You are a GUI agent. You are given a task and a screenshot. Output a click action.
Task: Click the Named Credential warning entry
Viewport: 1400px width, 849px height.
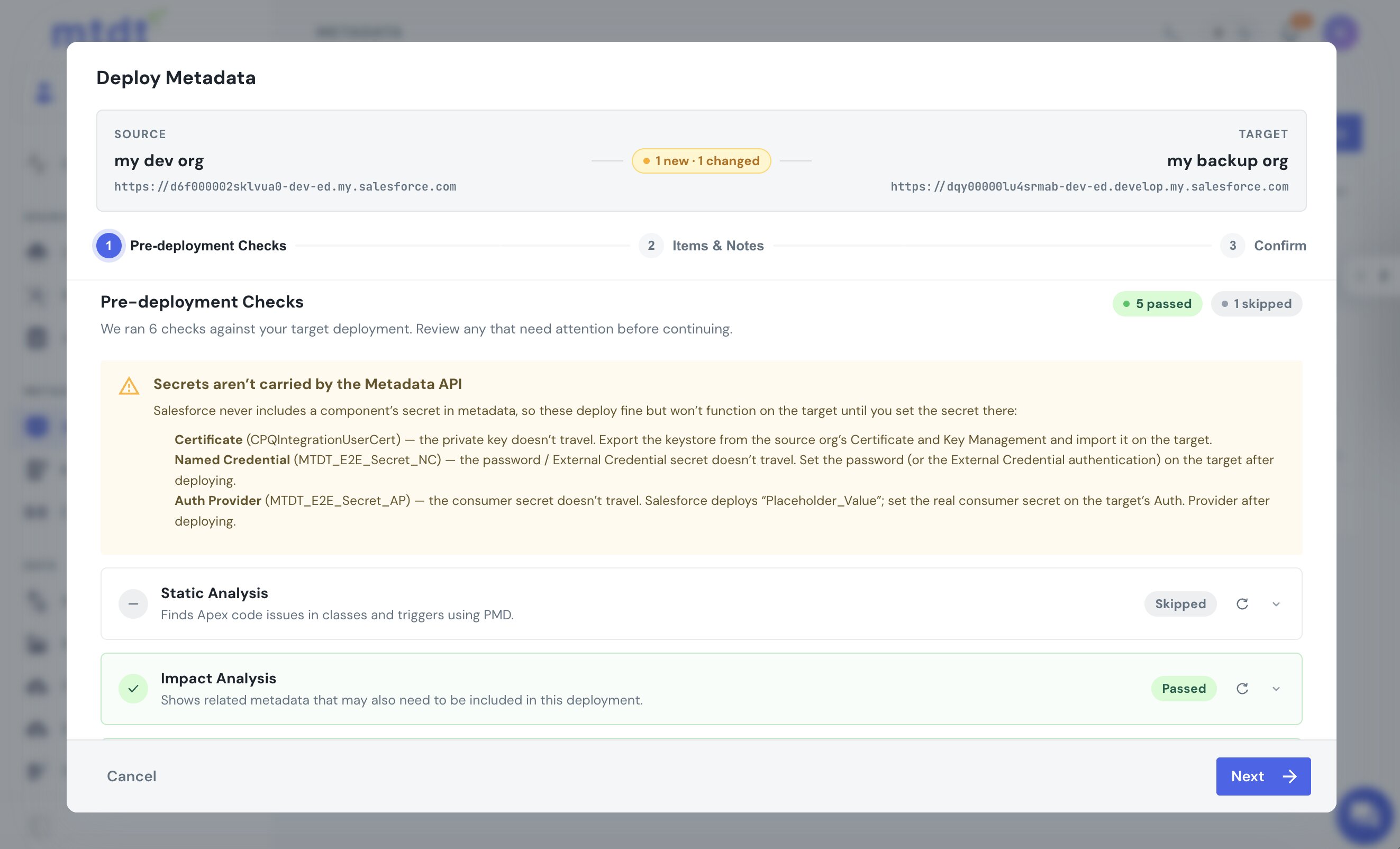(x=724, y=470)
